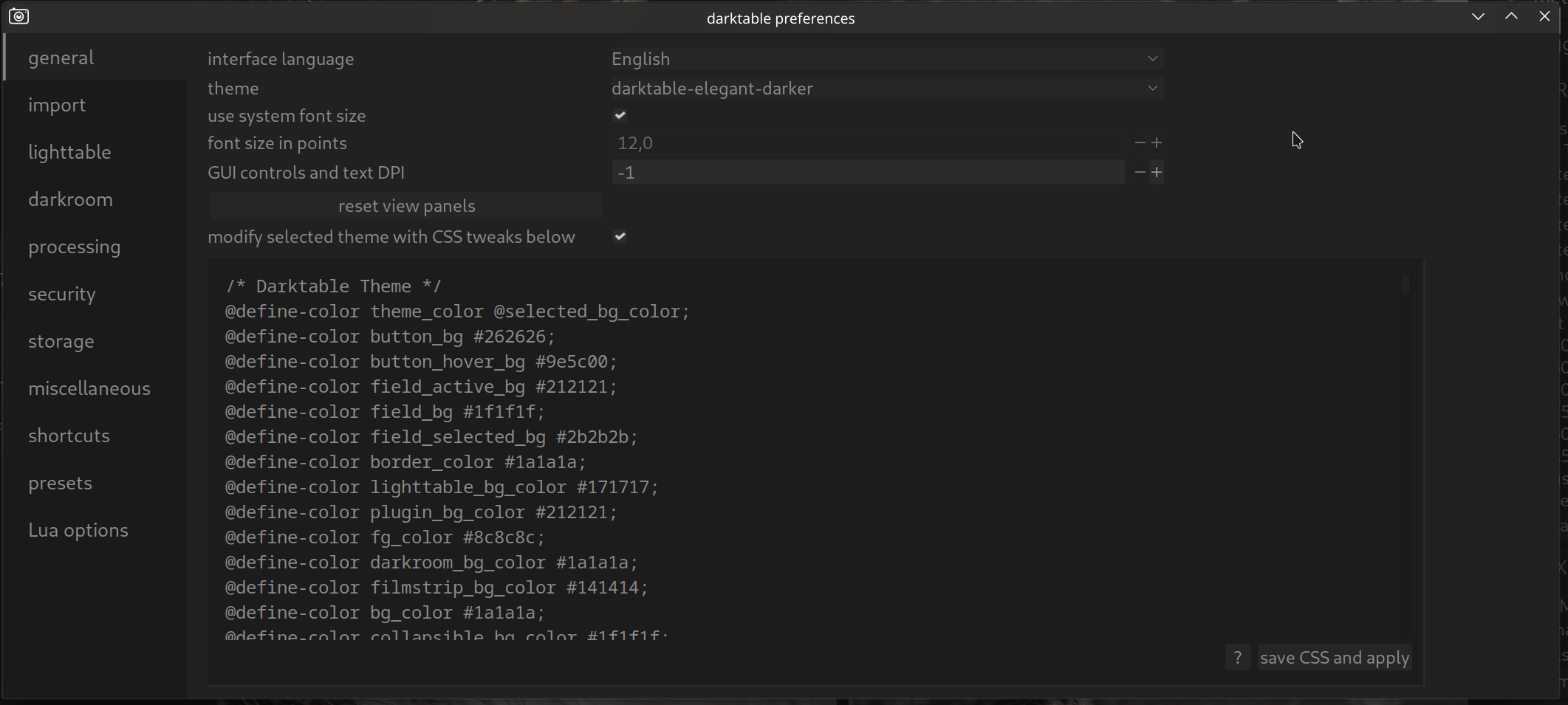Click the question mark help icon
This screenshot has height=705, width=1568.
pos(1237,657)
